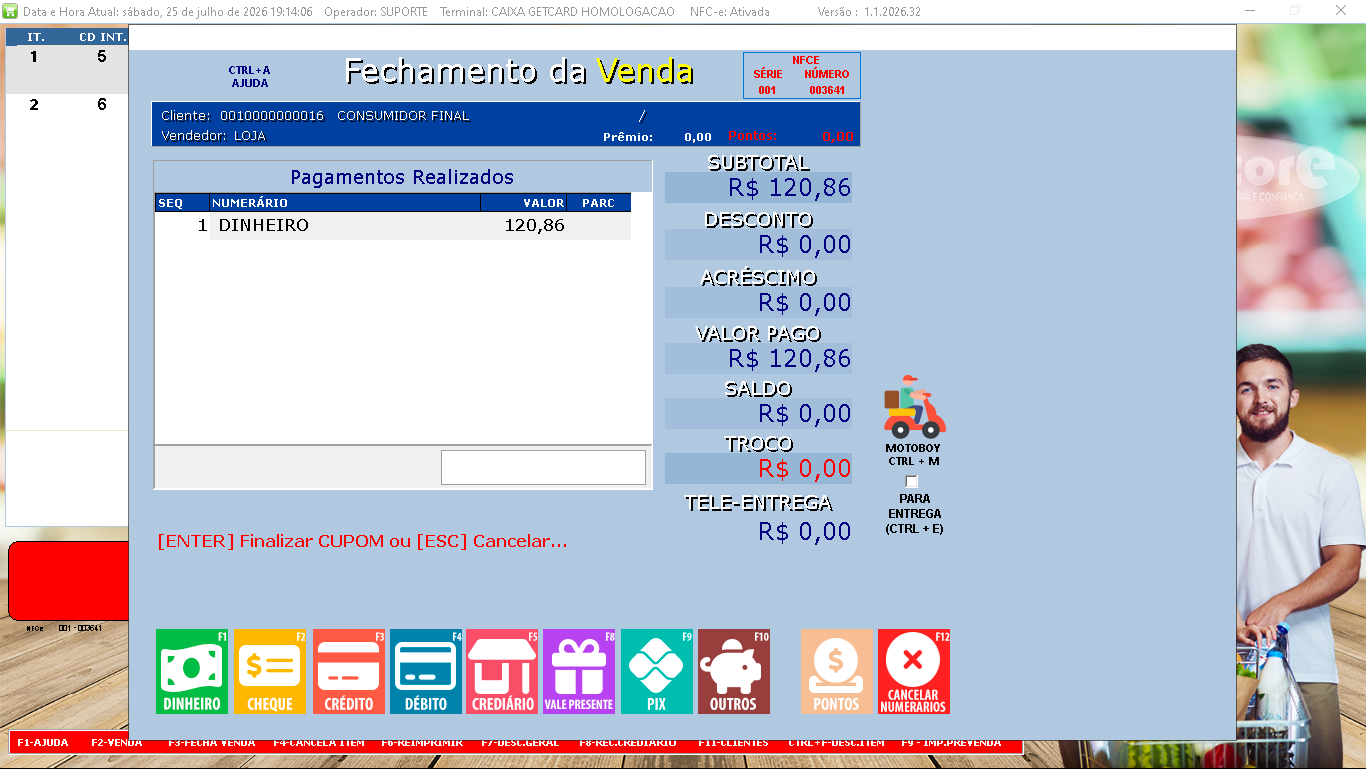Enable the Para Entrega checkbox
This screenshot has height=769, width=1366.
(x=911, y=482)
